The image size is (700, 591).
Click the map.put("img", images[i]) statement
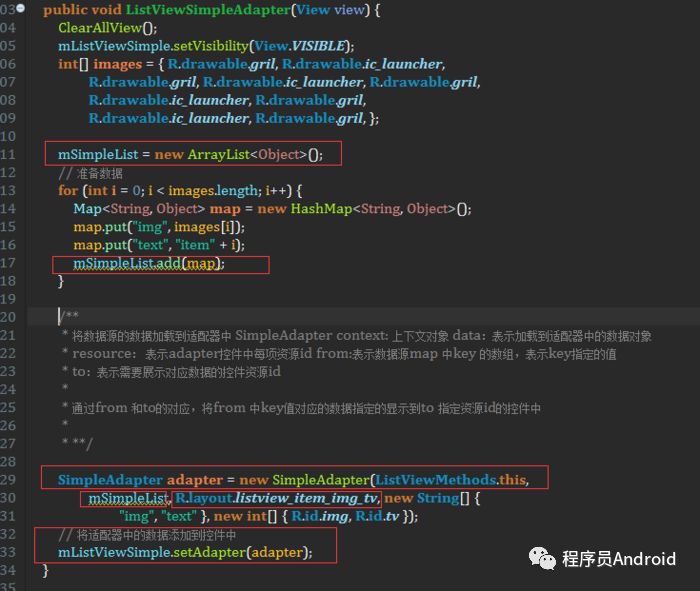(x=159, y=227)
